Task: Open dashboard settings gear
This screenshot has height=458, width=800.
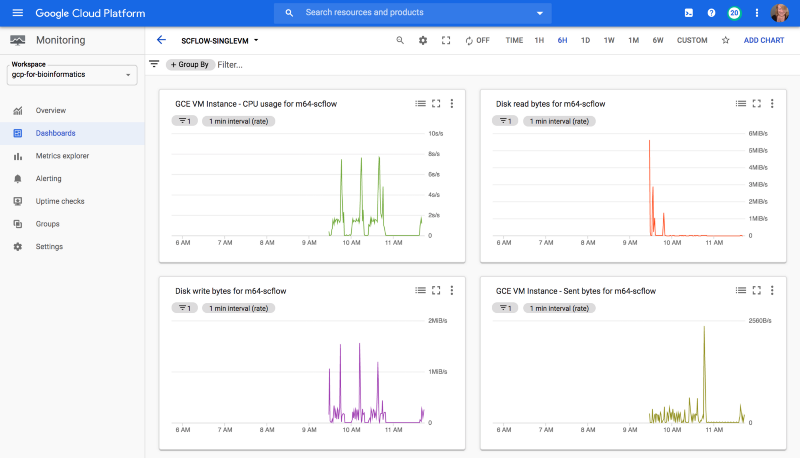Action: 423,40
